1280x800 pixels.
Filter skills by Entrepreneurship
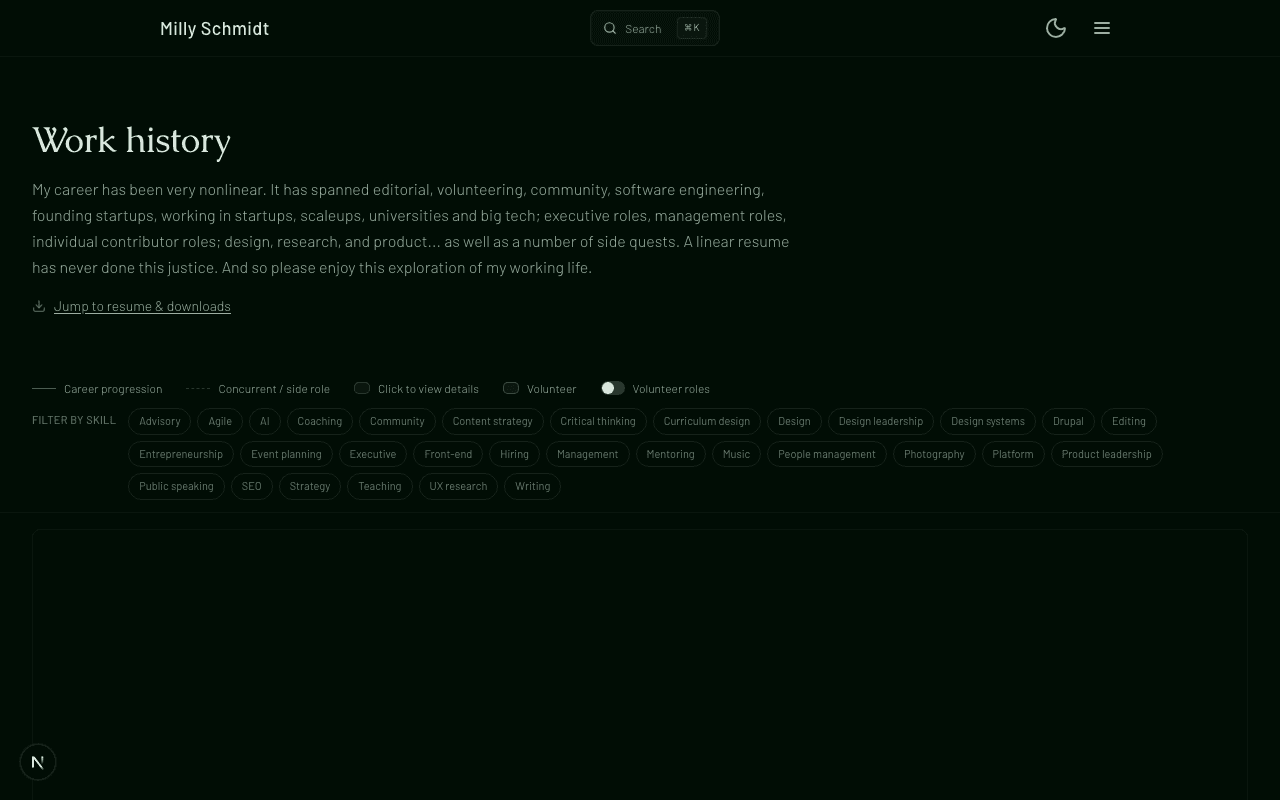(181, 454)
